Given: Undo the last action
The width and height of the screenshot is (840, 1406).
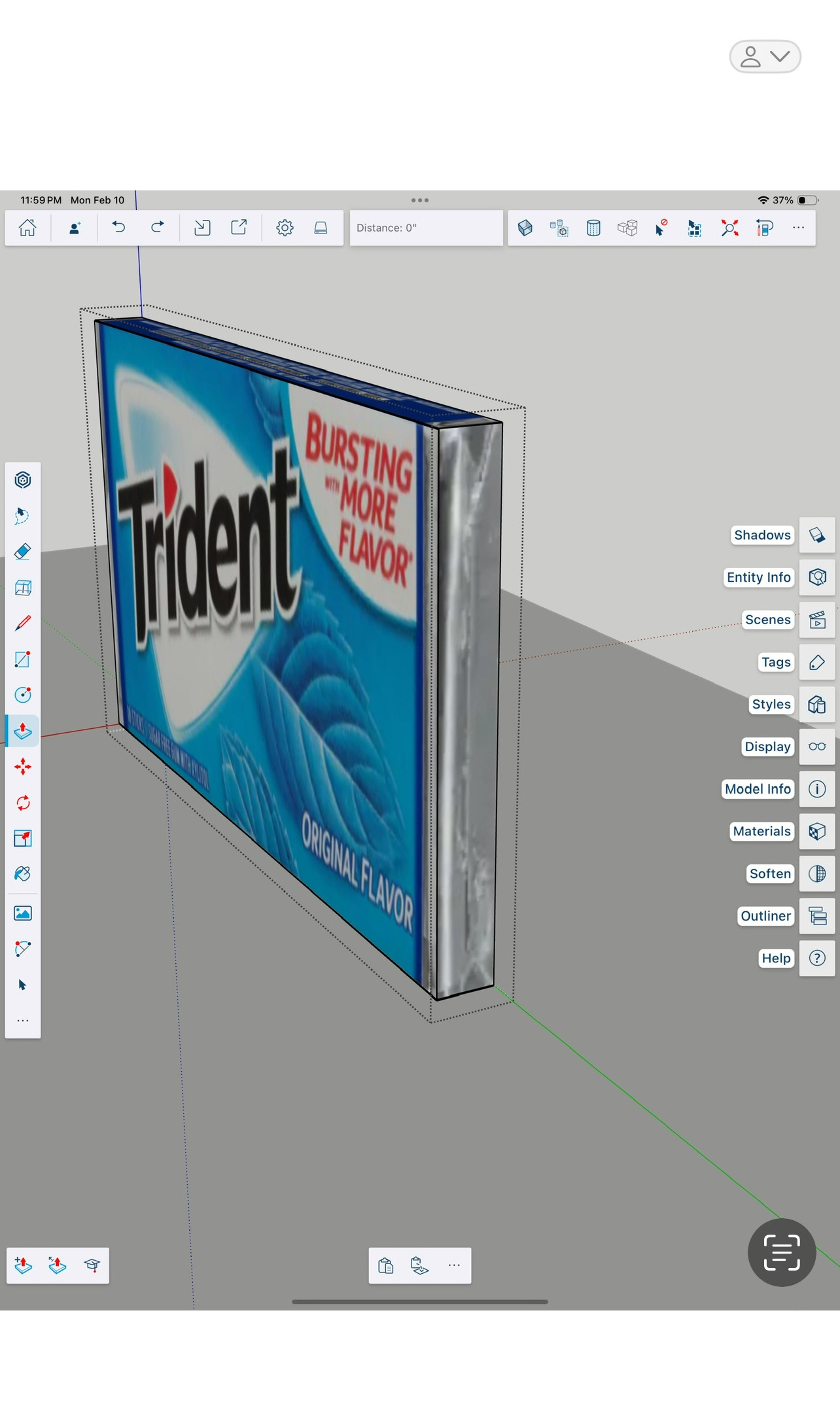Looking at the screenshot, I should (118, 228).
